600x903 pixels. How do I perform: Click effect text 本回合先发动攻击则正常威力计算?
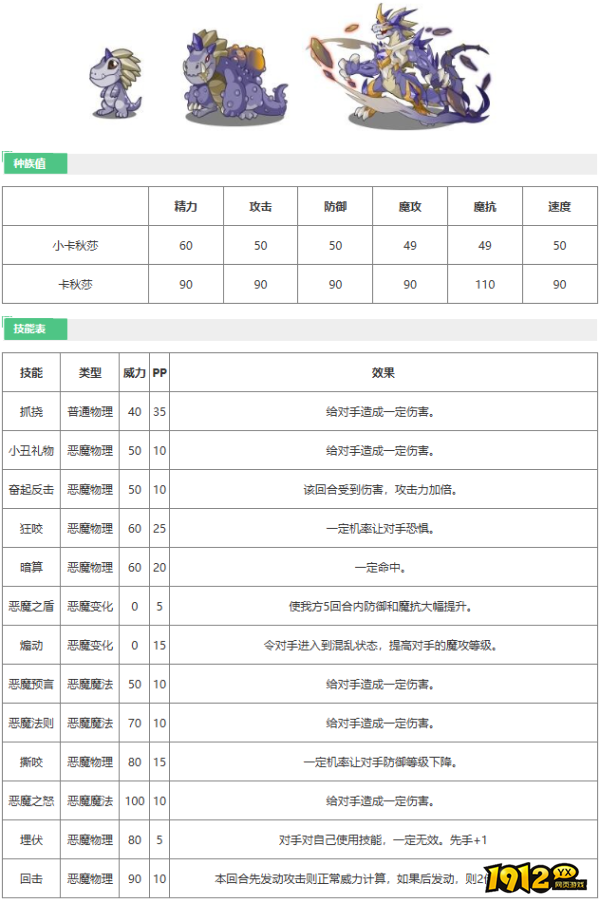pyautogui.click(x=300, y=879)
